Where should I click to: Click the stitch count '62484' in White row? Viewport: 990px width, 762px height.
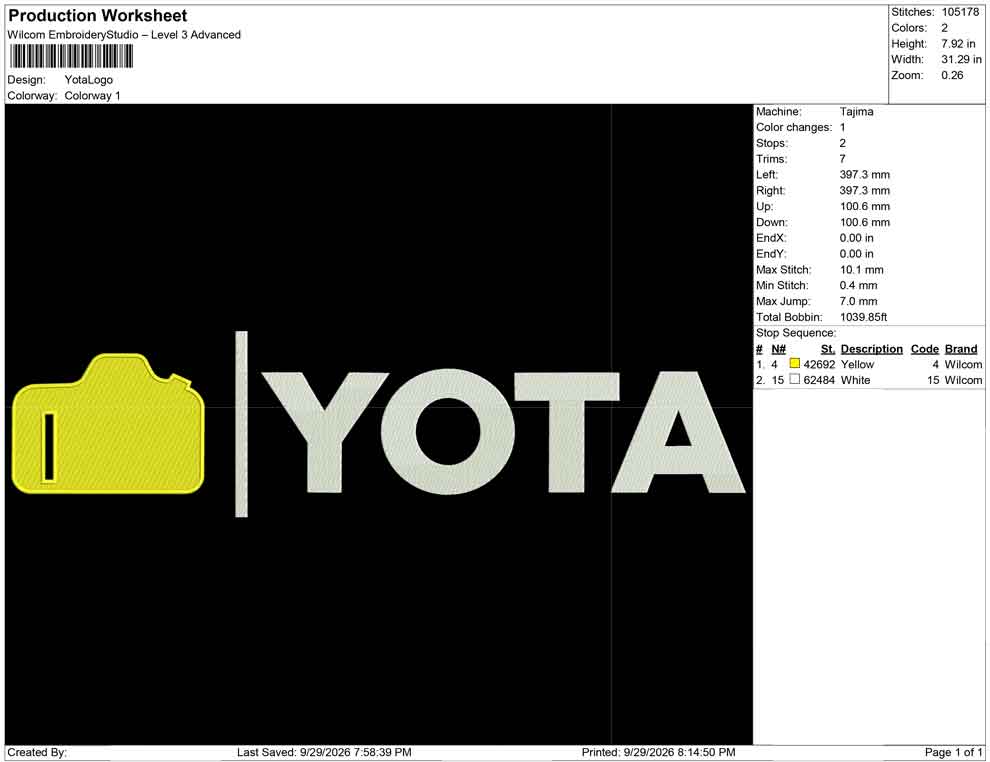pos(820,380)
